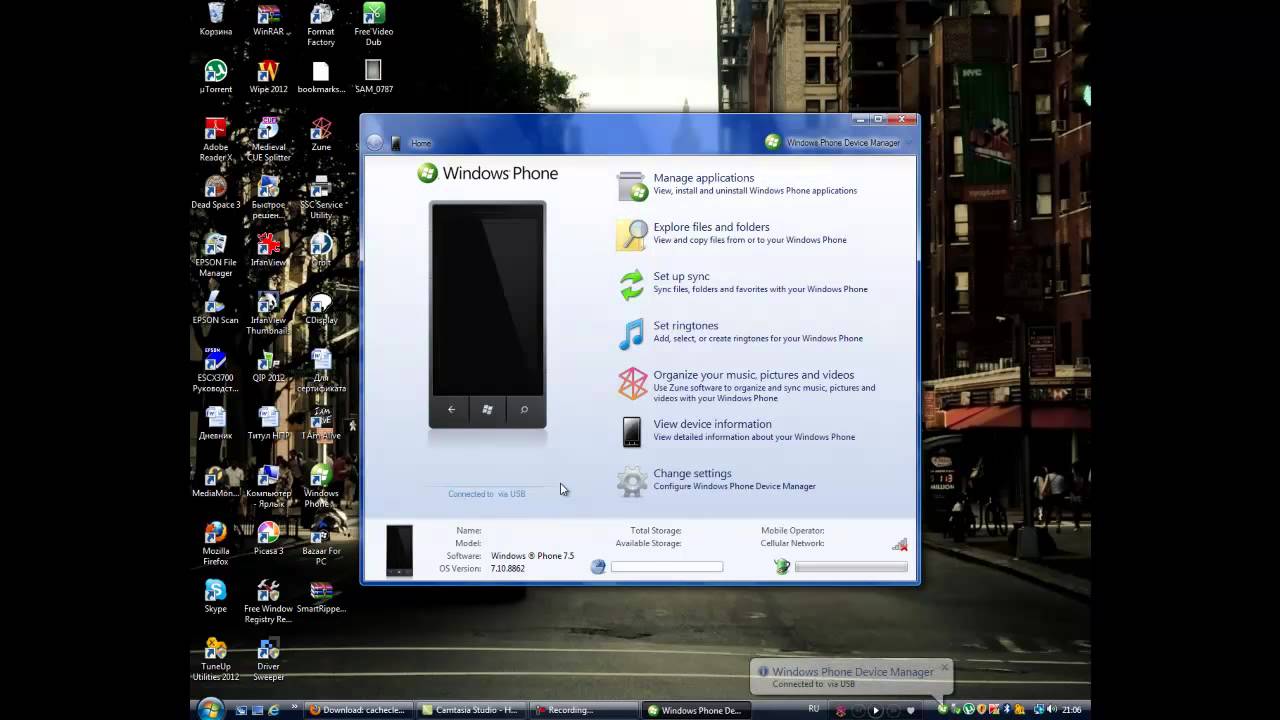Open the Set up sync link
The width and height of the screenshot is (1280, 720).
(681, 276)
